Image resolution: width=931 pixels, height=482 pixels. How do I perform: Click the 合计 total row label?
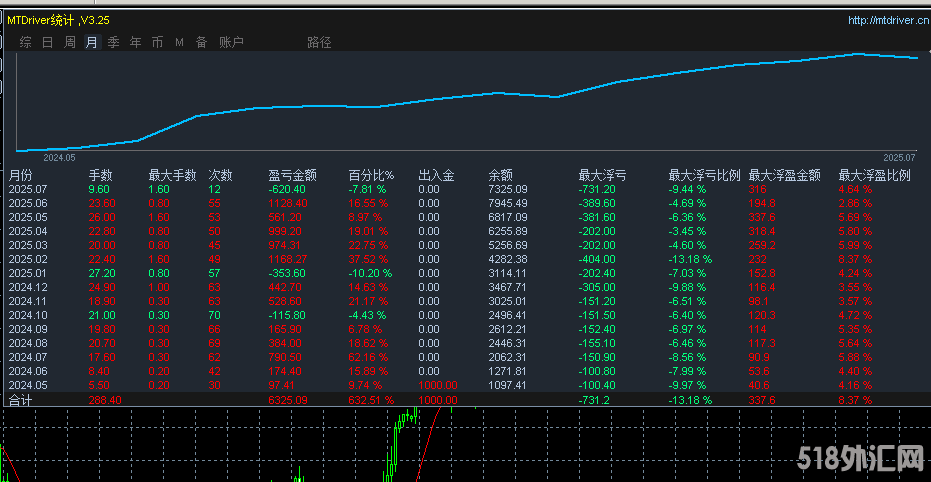(20, 400)
